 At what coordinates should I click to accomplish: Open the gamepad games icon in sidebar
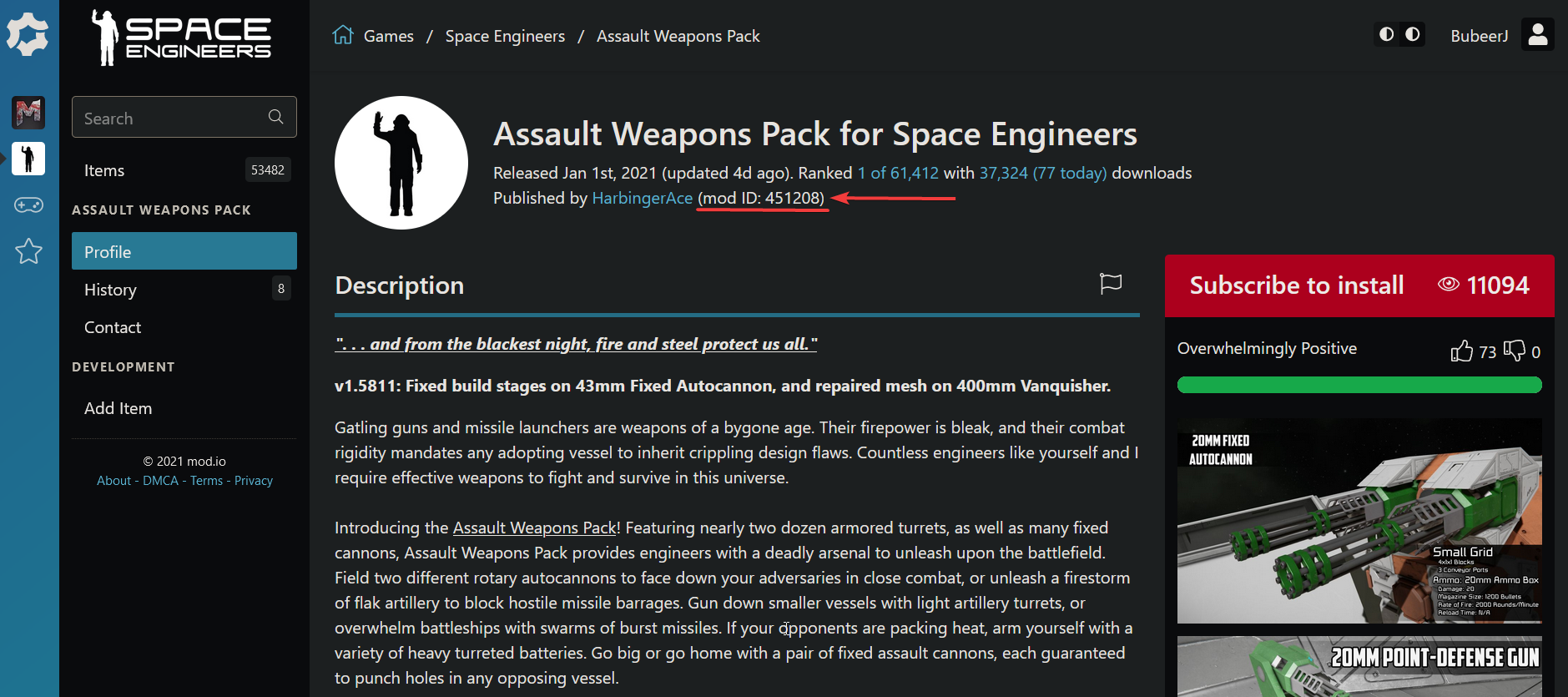tap(28, 205)
